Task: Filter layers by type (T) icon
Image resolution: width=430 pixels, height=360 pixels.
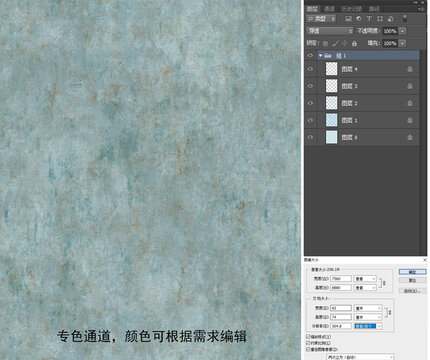Action: tap(369, 19)
